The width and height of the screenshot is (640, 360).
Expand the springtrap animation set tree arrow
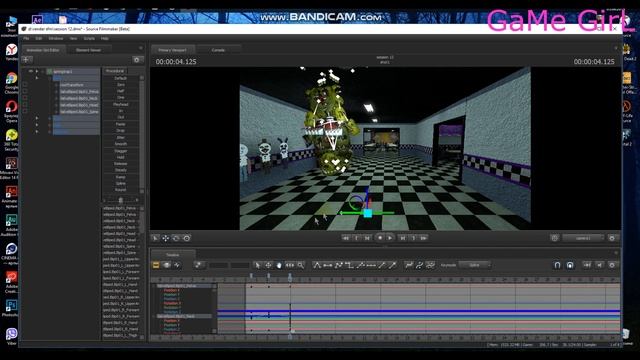[x=37, y=71]
